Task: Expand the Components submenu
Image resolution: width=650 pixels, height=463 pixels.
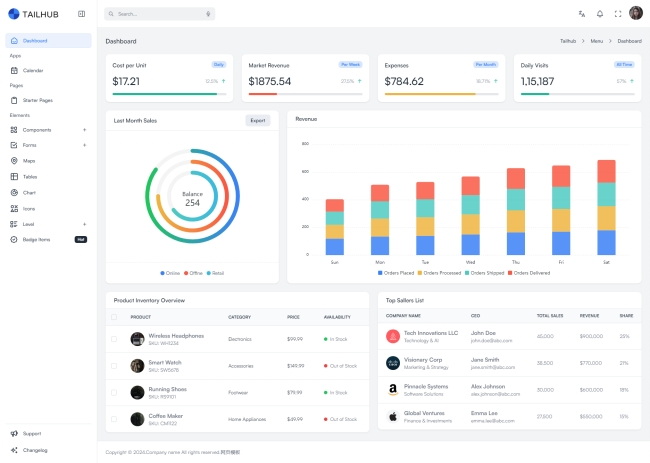Action: pyautogui.click(x=84, y=130)
